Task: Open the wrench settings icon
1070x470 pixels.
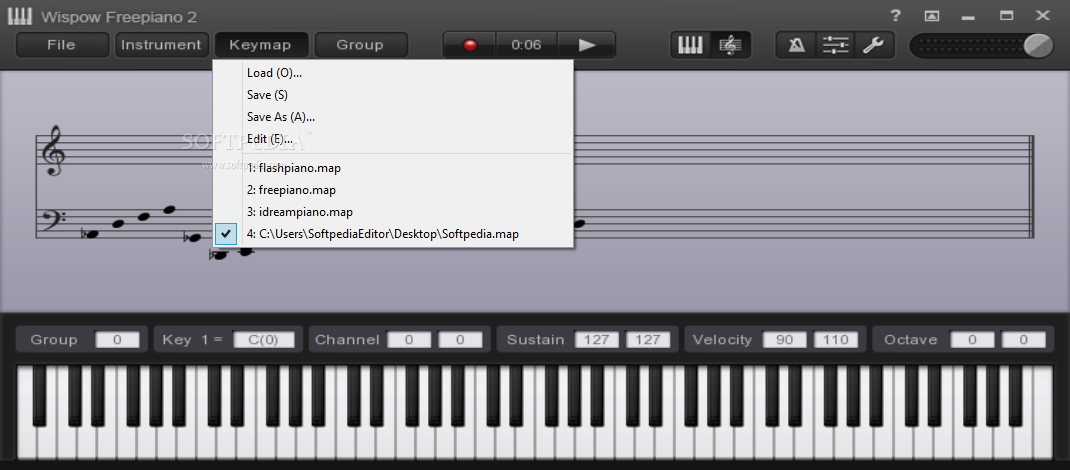Action: point(873,45)
